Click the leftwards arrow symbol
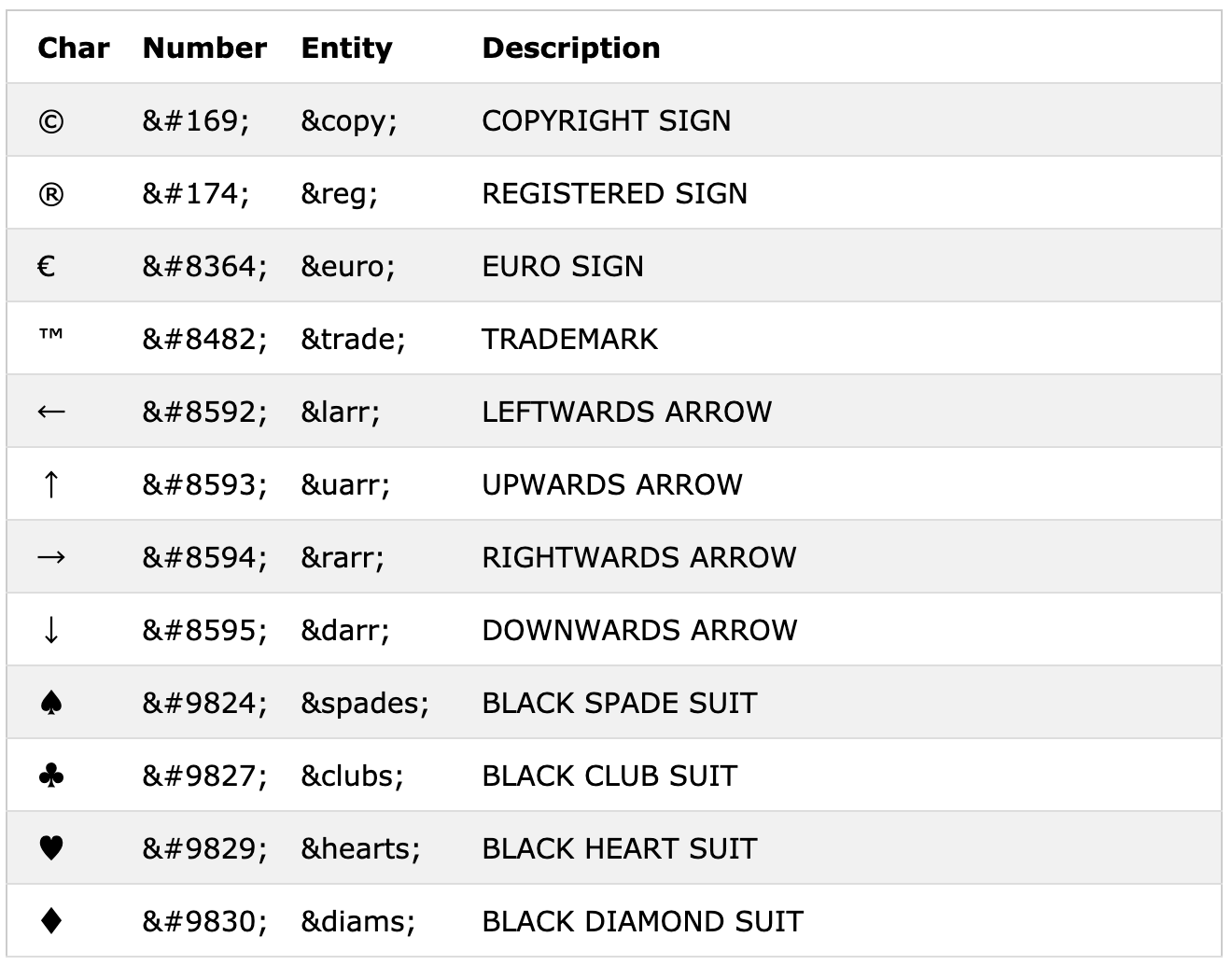 click(x=51, y=412)
